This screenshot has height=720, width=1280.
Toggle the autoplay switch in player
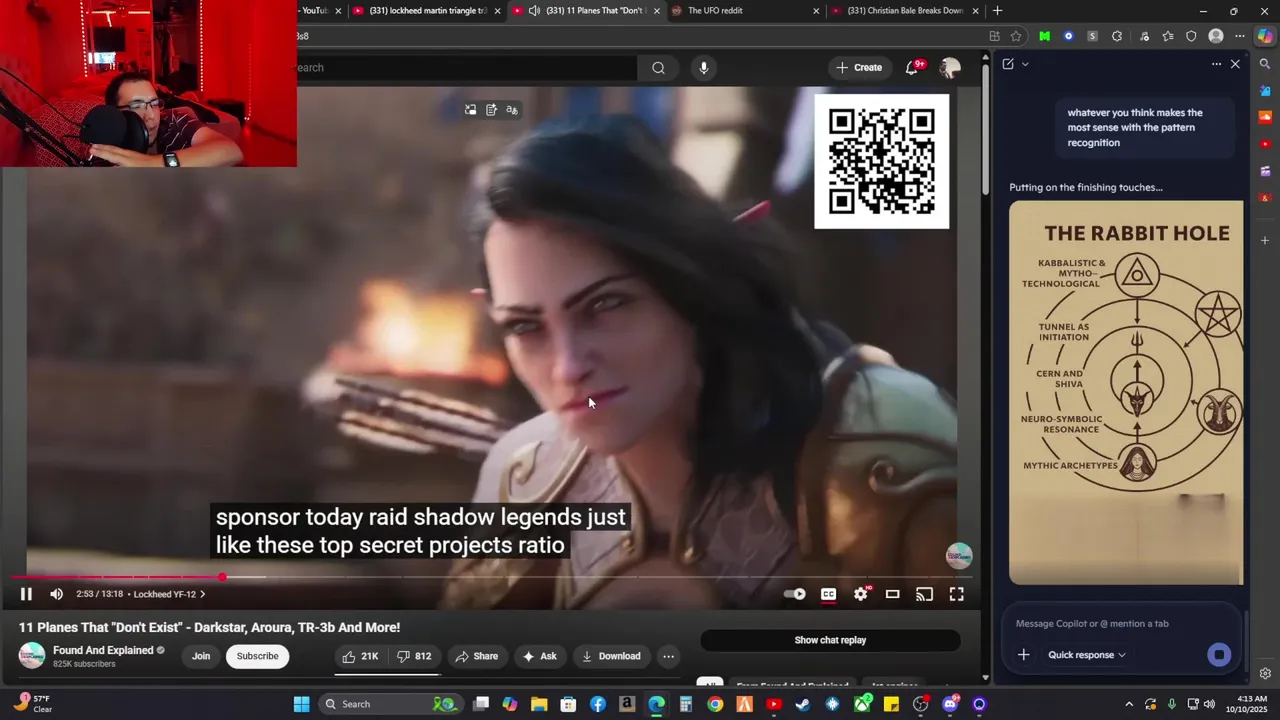coord(794,594)
